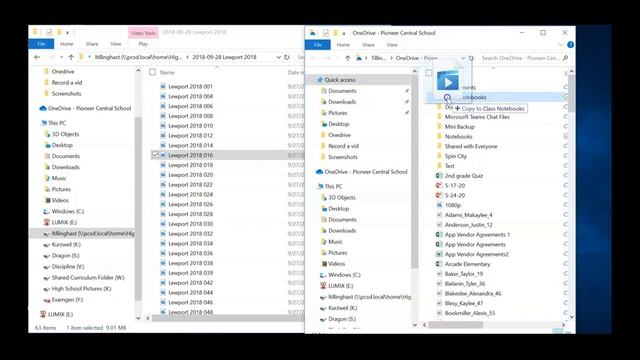Open 3D Objects in left window's navigation pane
This screenshot has height=360, width=640.
[x=65, y=134]
